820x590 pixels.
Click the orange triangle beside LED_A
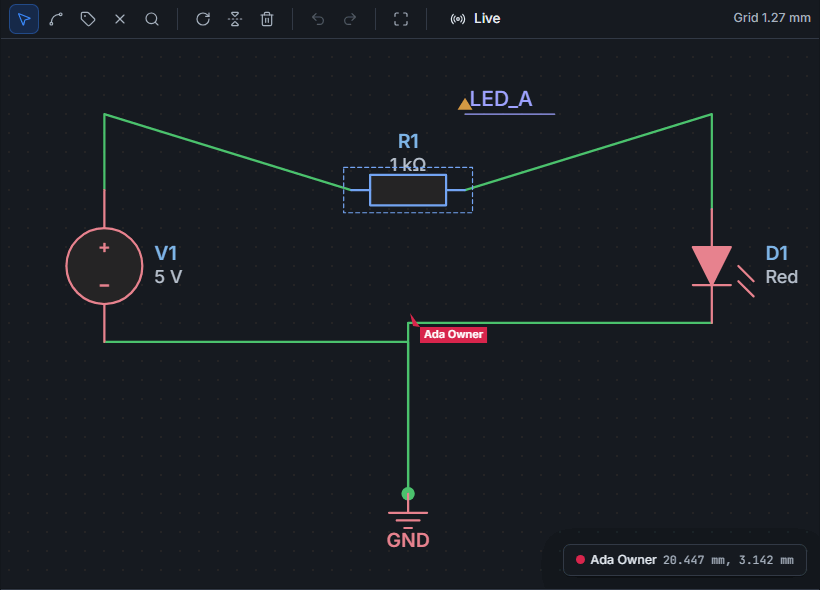[x=464, y=104]
